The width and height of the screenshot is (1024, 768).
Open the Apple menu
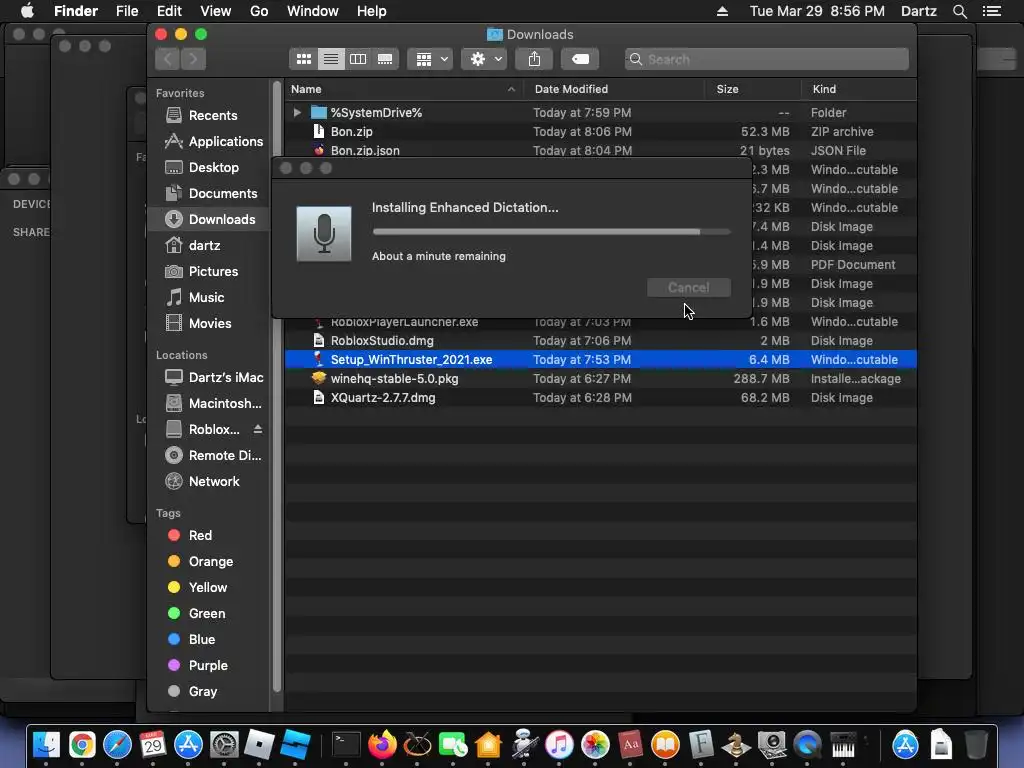[x=27, y=11]
